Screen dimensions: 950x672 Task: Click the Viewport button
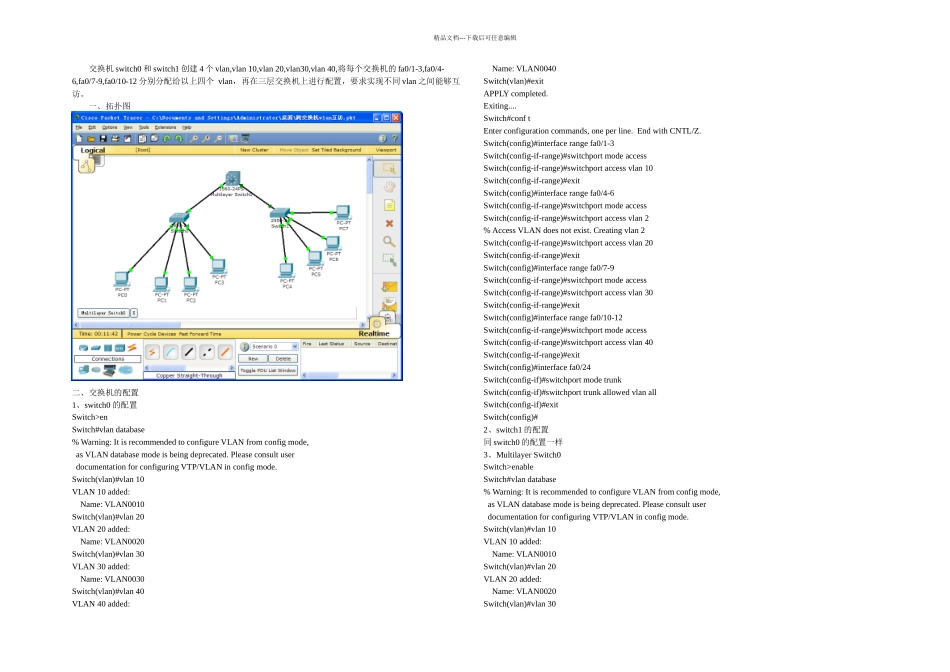tap(386, 150)
